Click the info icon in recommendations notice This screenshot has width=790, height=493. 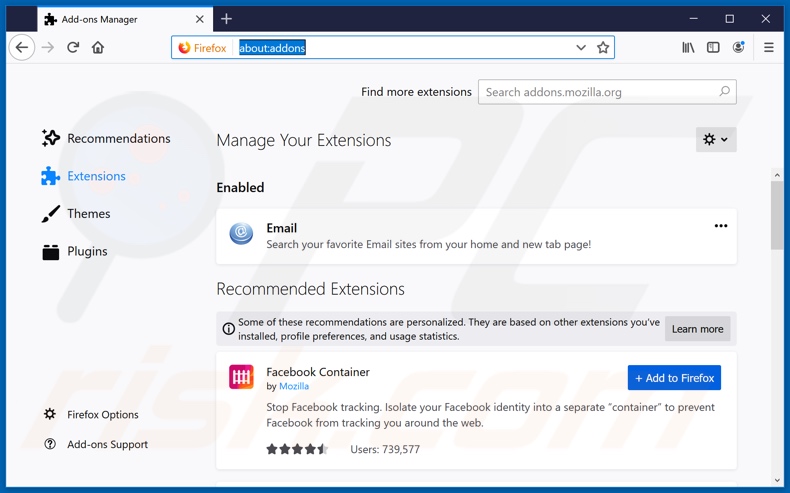[228, 329]
